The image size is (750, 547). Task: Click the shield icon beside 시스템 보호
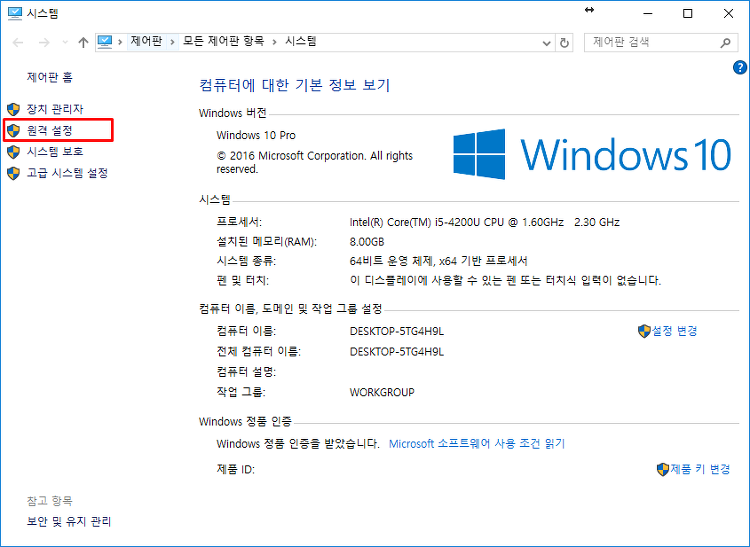click(13, 152)
